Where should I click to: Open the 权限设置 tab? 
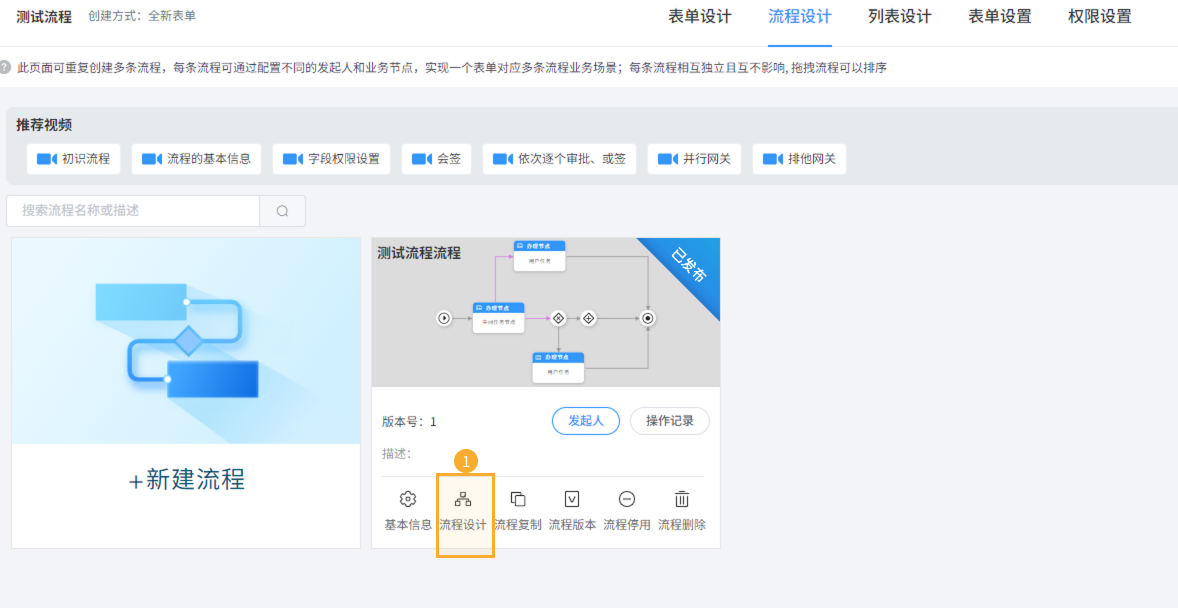[1100, 17]
